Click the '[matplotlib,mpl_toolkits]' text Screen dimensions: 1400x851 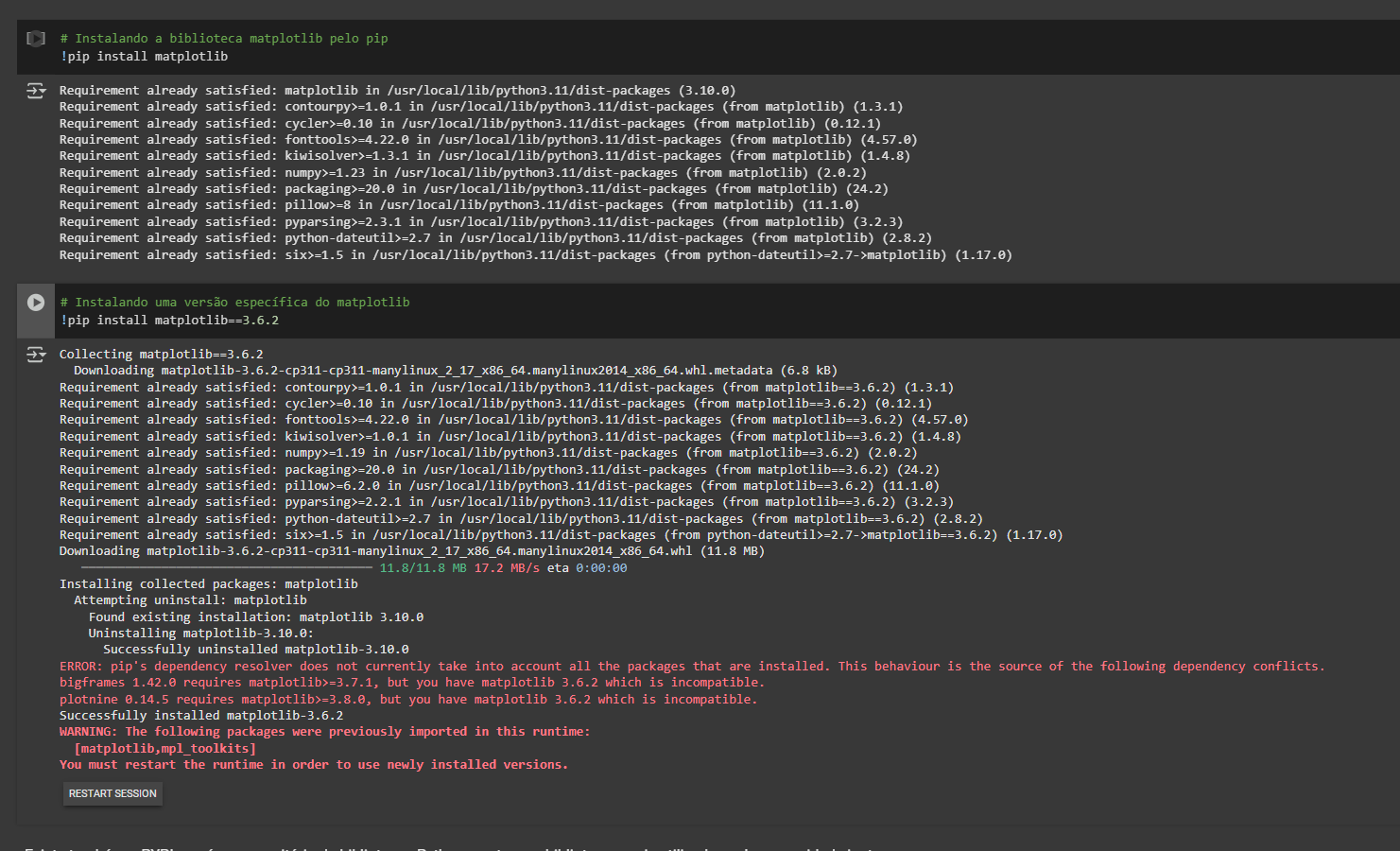click(x=165, y=749)
